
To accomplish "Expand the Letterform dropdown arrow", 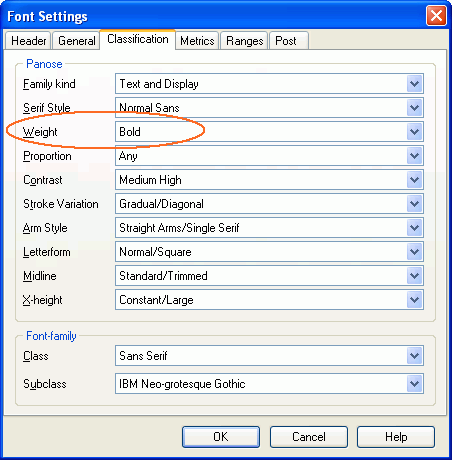I will (414, 252).
